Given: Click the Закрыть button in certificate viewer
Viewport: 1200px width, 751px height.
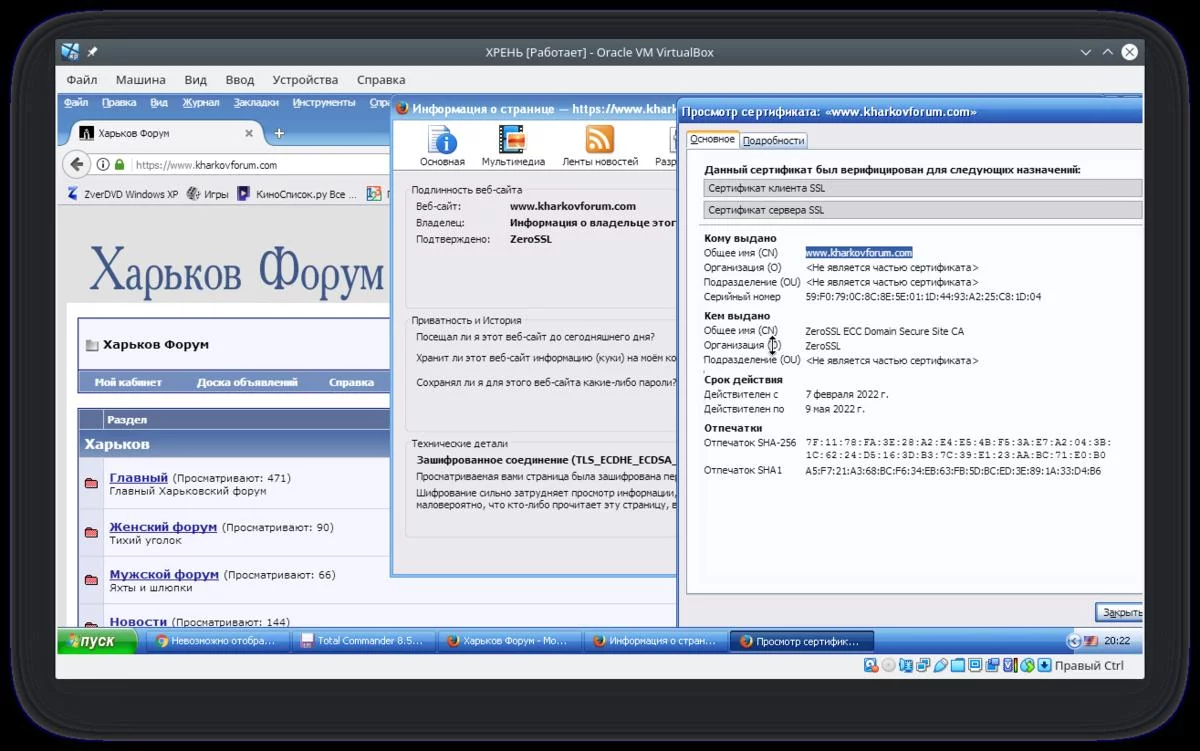Looking at the screenshot, I should click(x=1120, y=612).
